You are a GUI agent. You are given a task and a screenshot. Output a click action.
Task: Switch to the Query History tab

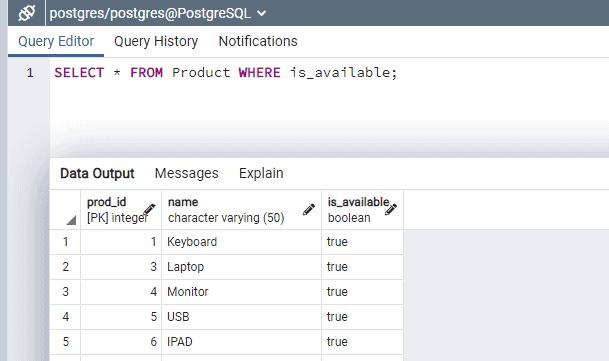156,41
